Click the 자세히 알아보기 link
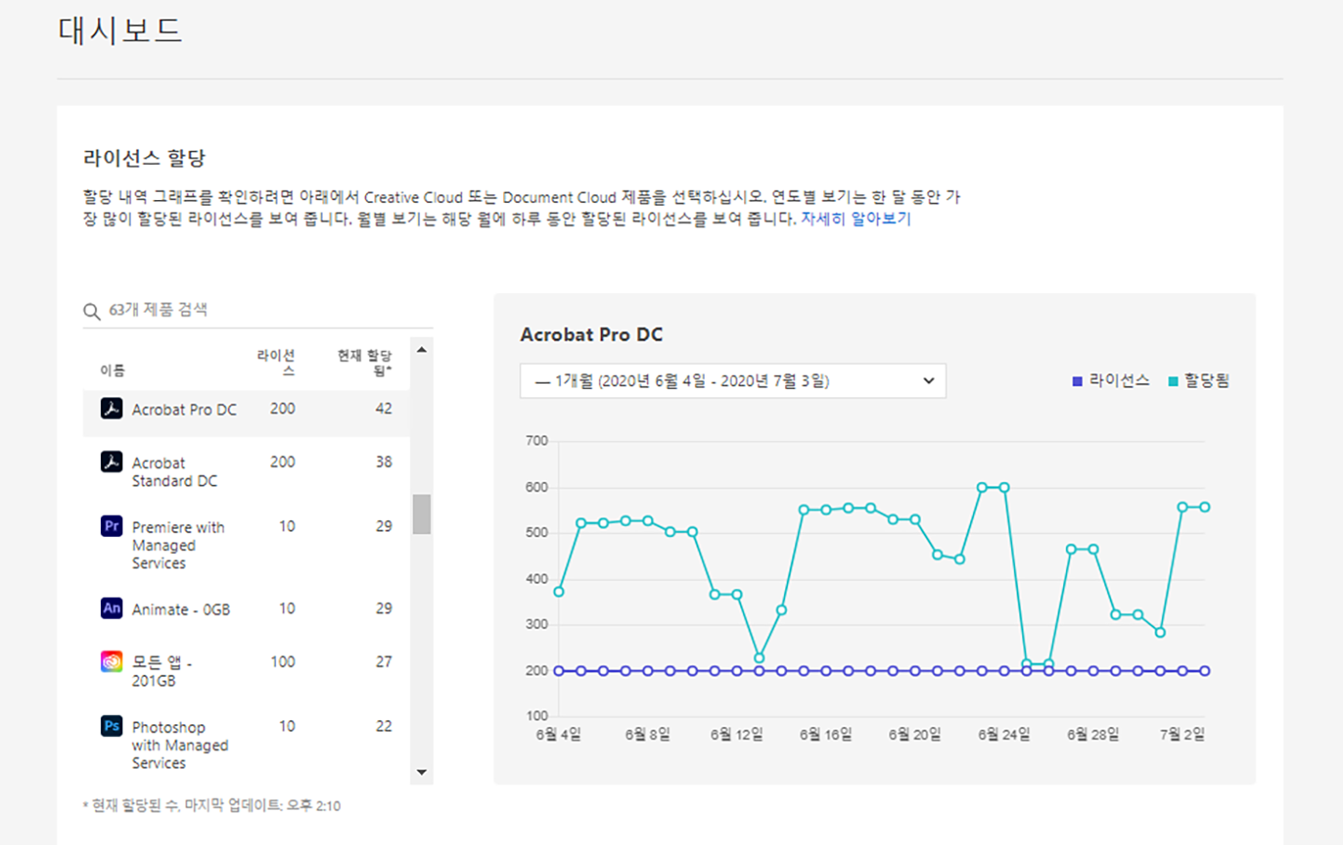1343x845 pixels. pyautogui.click(x=856, y=219)
